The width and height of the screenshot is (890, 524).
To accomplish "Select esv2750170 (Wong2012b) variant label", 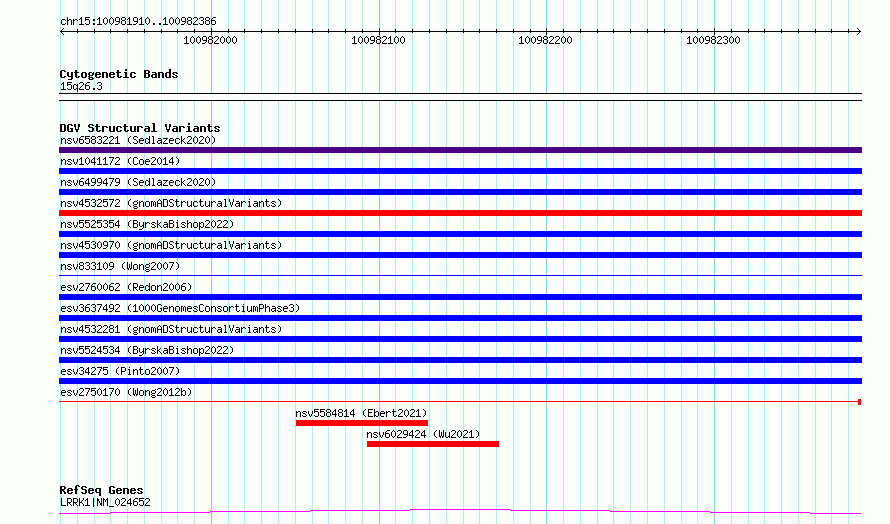I will 126,392.
